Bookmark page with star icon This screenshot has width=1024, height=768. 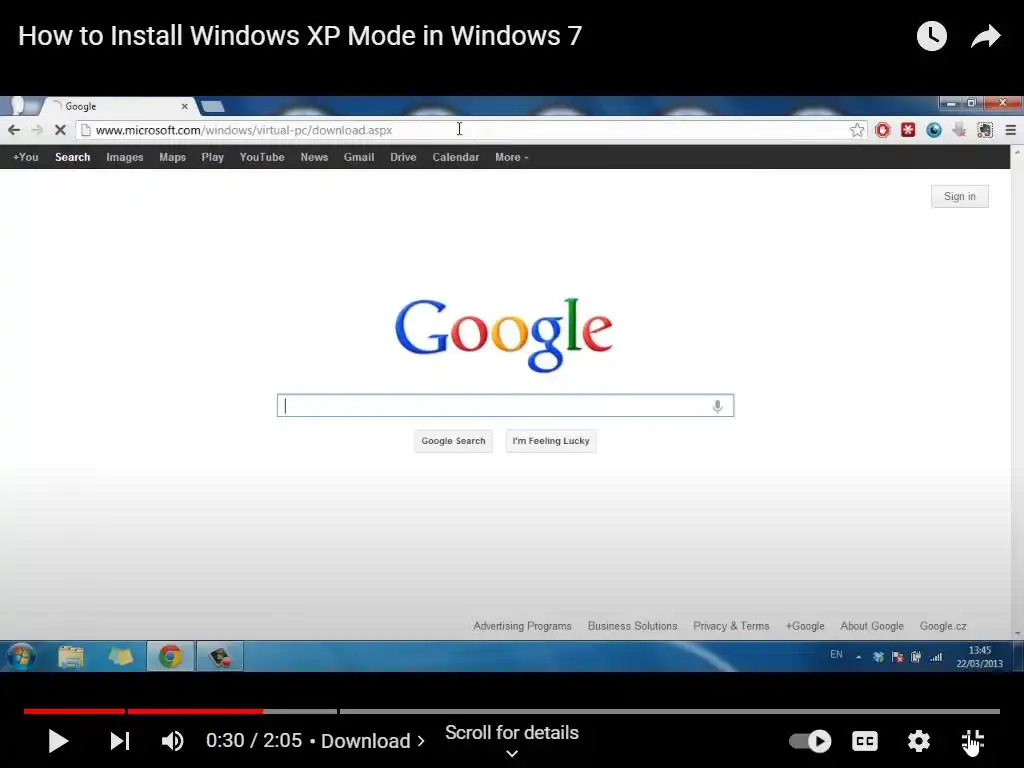[857, 130]
